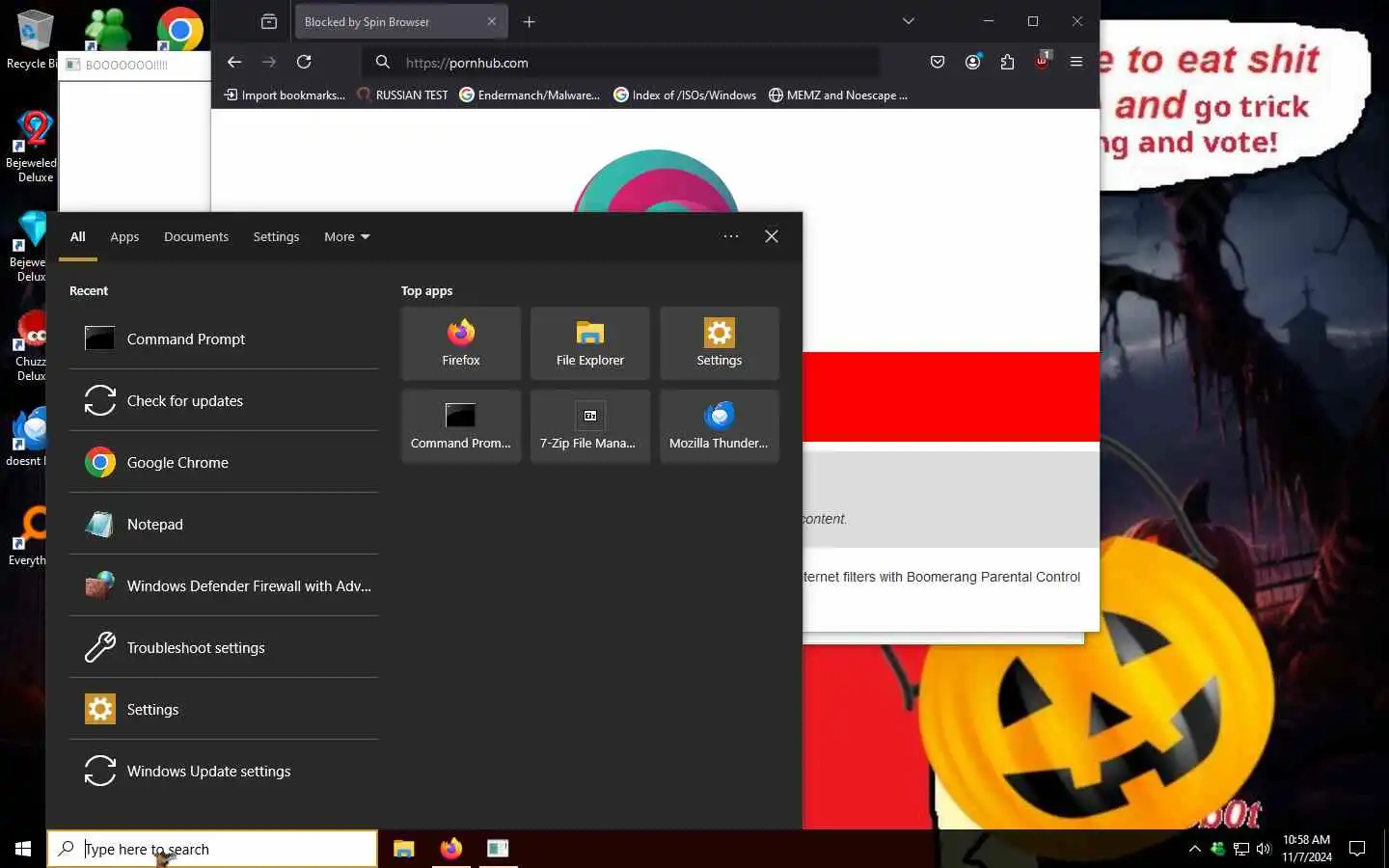
Task: Open the taskbar clock and date
Action: pyautogui.click(x=1307, y=849)
